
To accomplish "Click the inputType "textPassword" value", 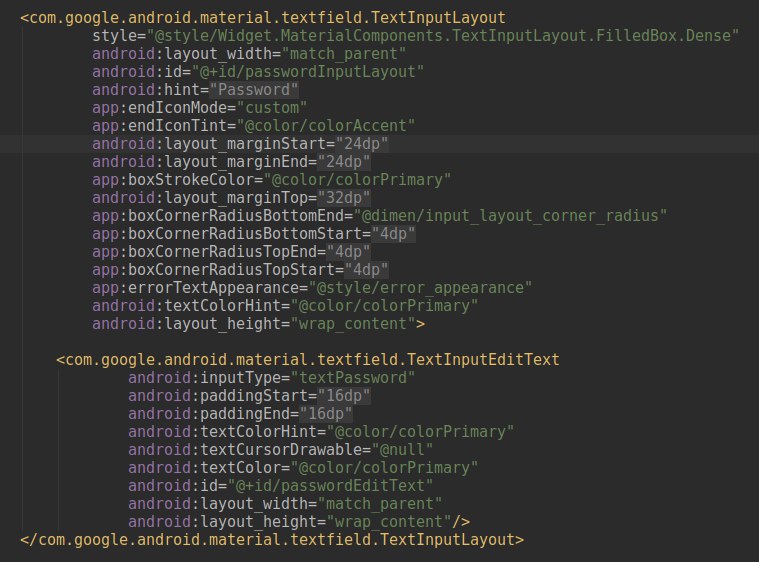I will coord(352,378).
